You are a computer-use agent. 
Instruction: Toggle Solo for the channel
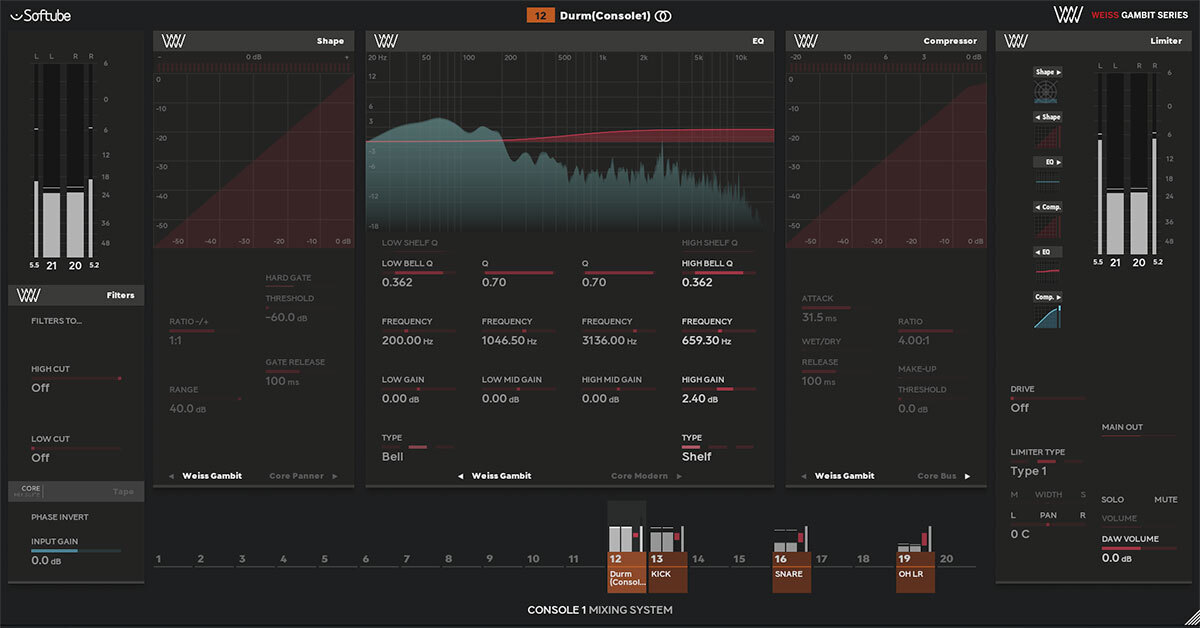click(1112, 498)
